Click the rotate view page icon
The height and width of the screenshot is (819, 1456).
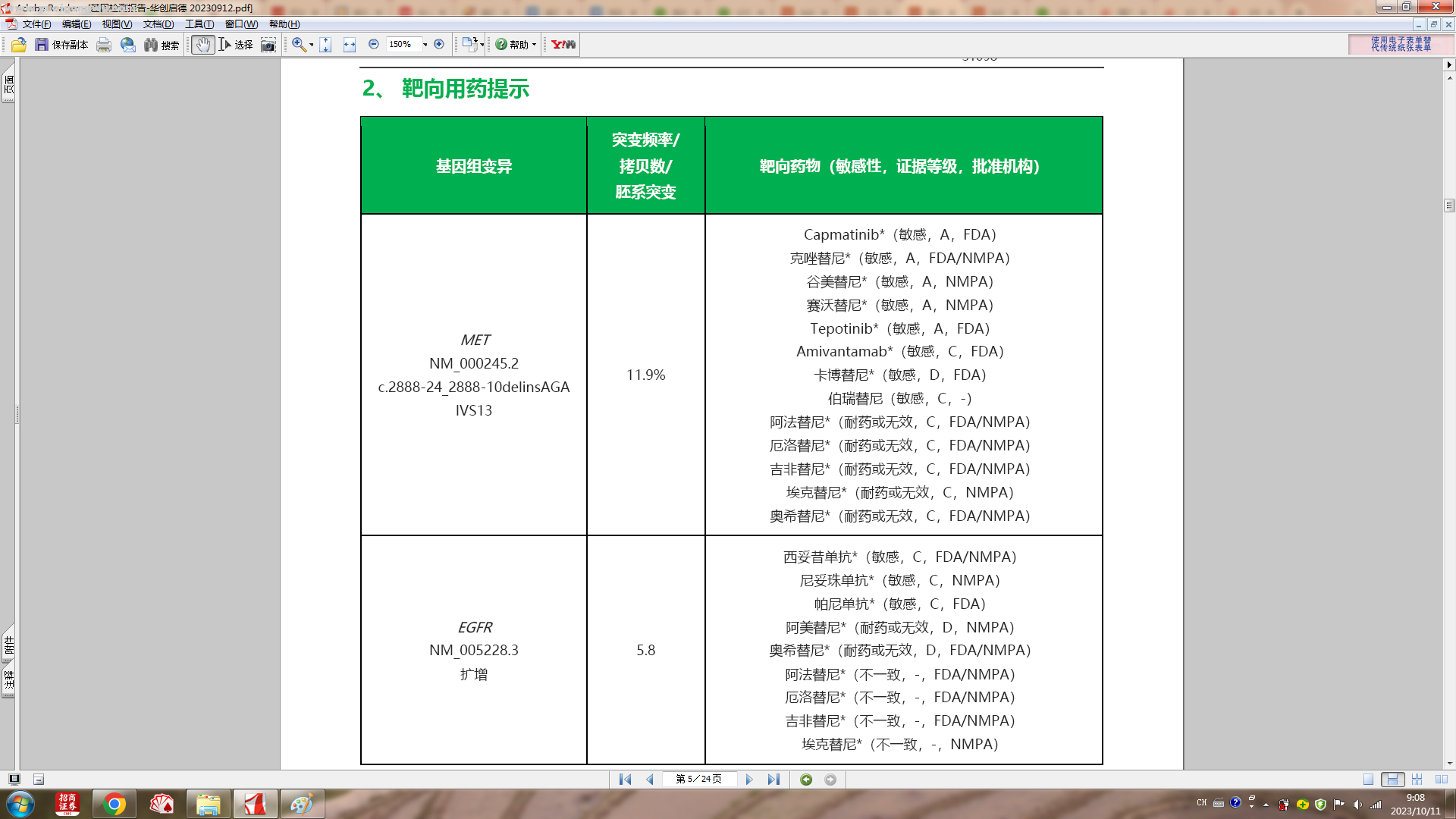click(469, 45)
